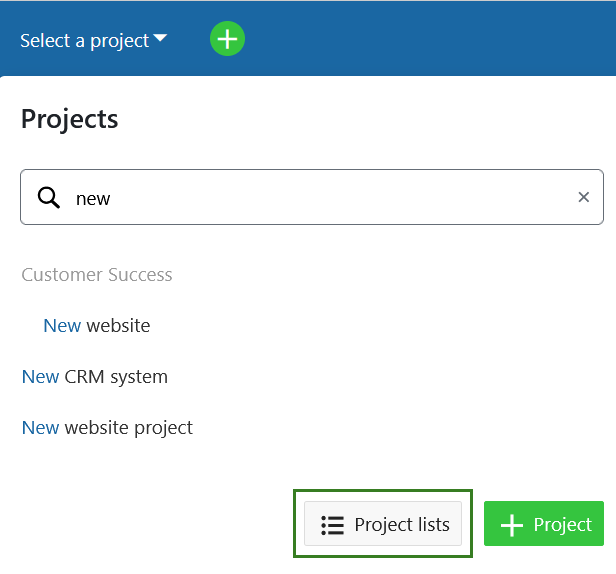The width and height of the screenshot is (616, 574).
Task: Click the green plus icon in header
Action: pos(227,39)
